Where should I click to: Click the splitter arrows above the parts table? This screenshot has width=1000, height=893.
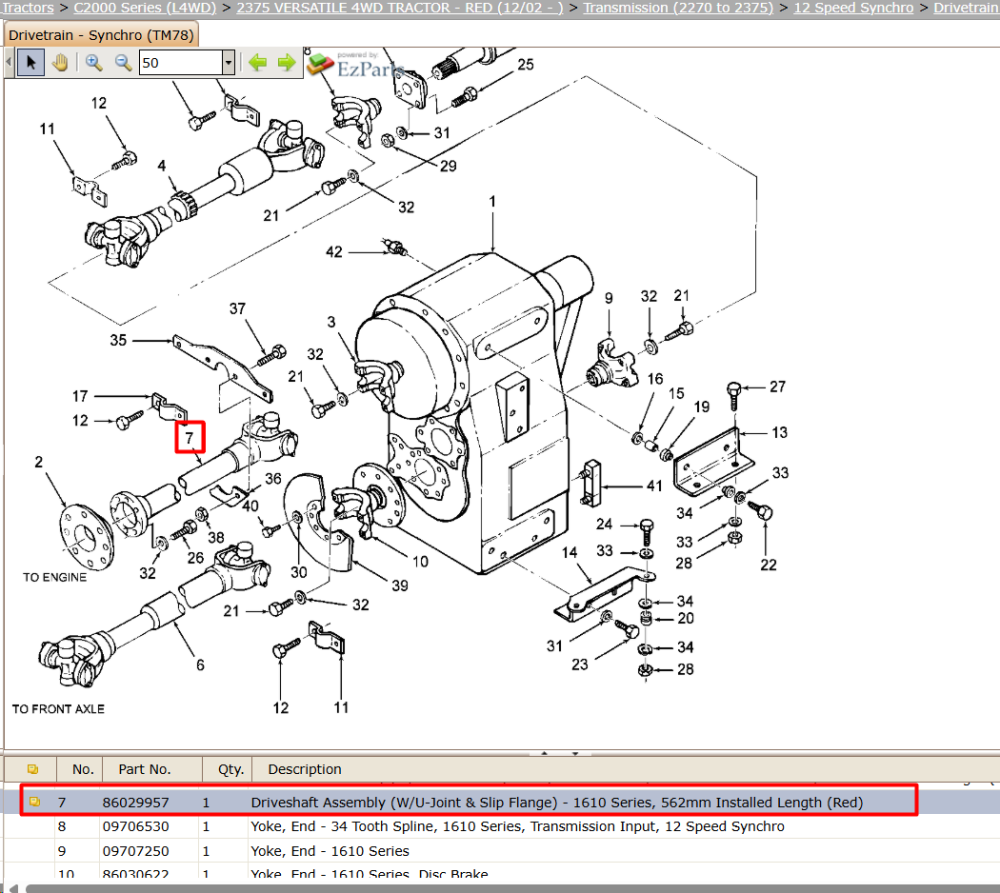559,753
